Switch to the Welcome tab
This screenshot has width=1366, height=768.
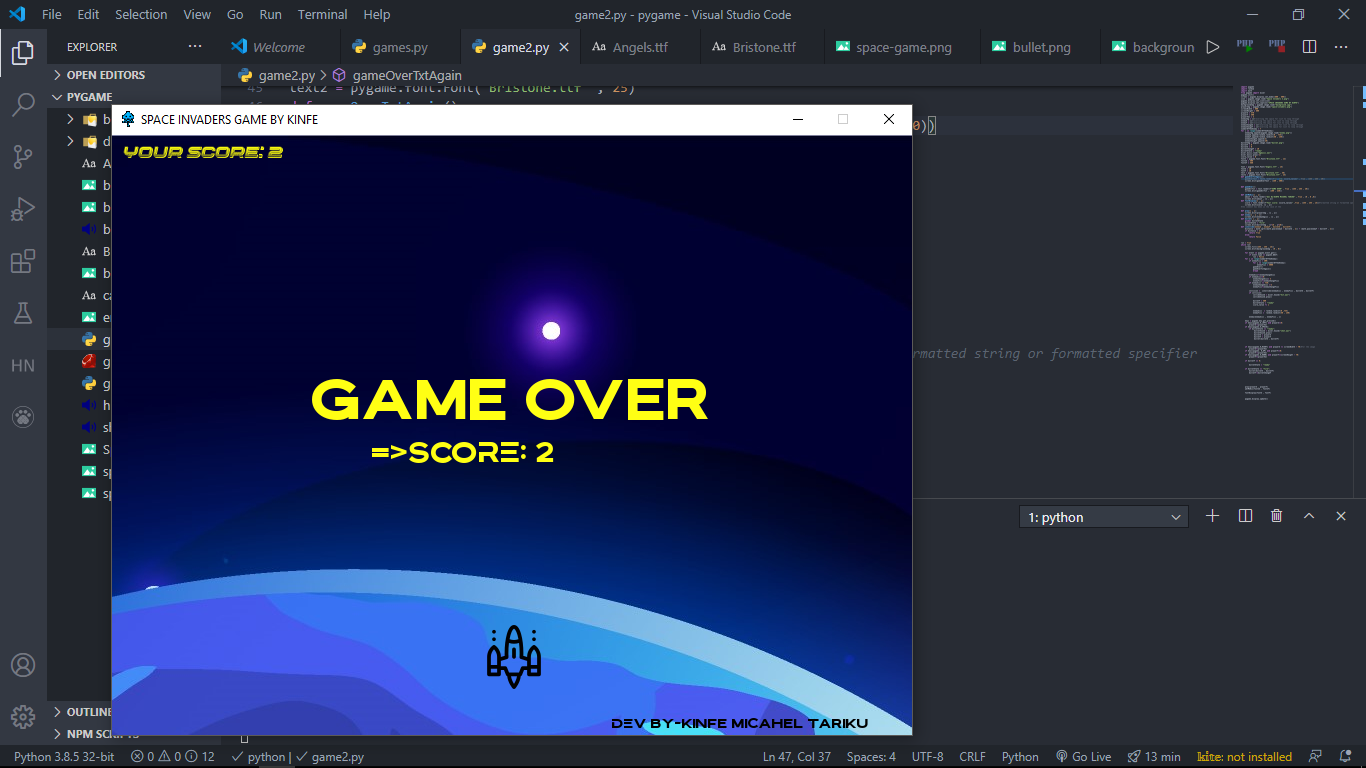tap(280, 47)
